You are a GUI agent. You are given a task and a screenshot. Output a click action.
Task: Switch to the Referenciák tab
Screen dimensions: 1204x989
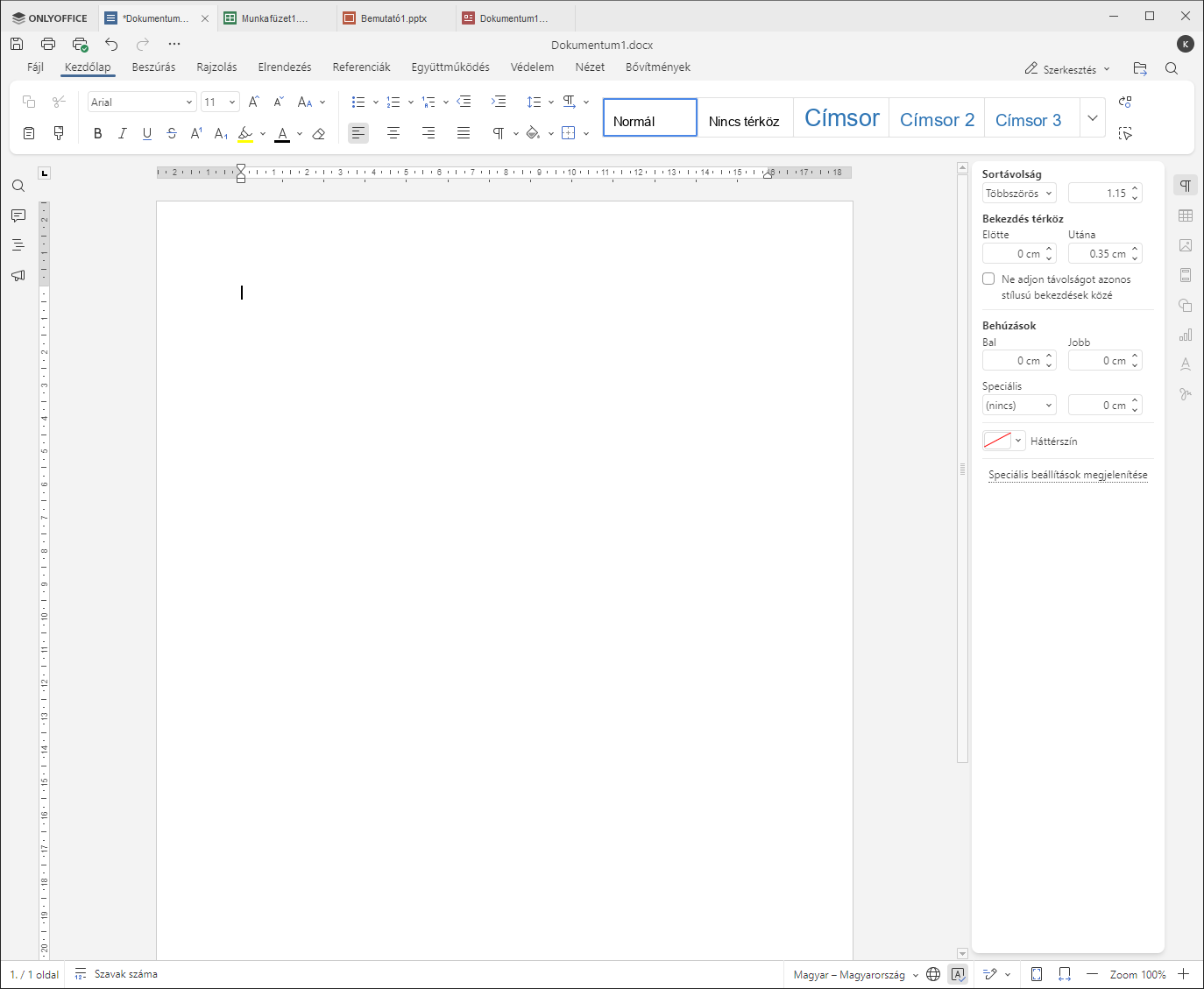tap(361, 67)
